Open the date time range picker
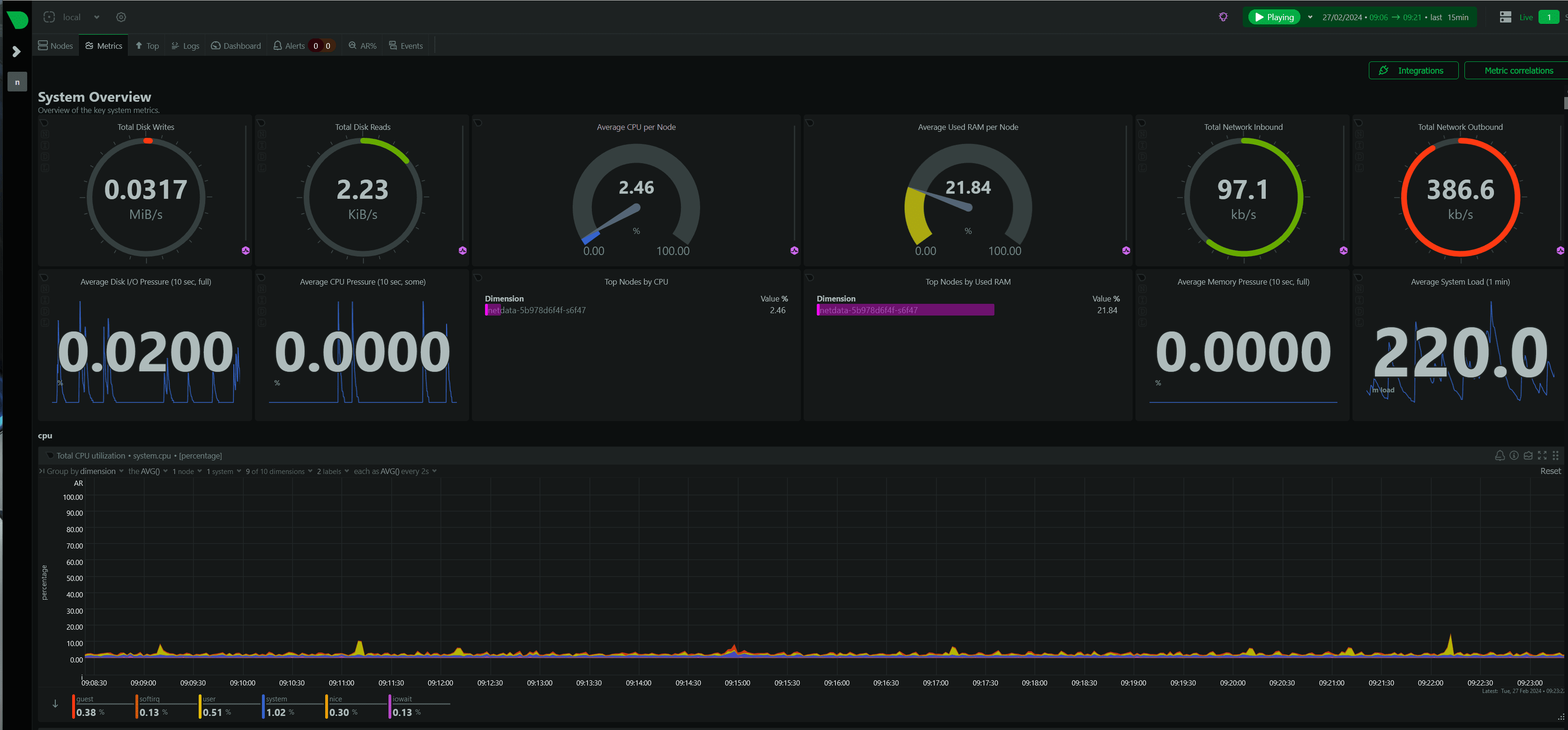The height and width of the screenshot is (730, 1568). click(x=1395, y=17)
